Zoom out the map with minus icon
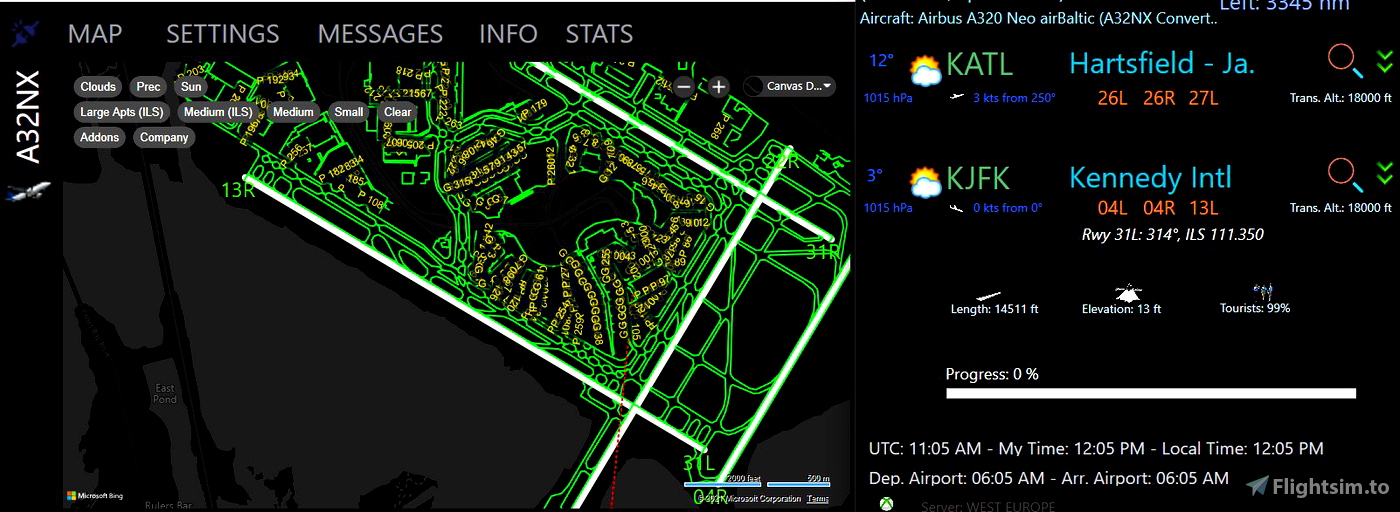Image resolution: width=1400 pixels, height=512 pixels. click(684, 86)
